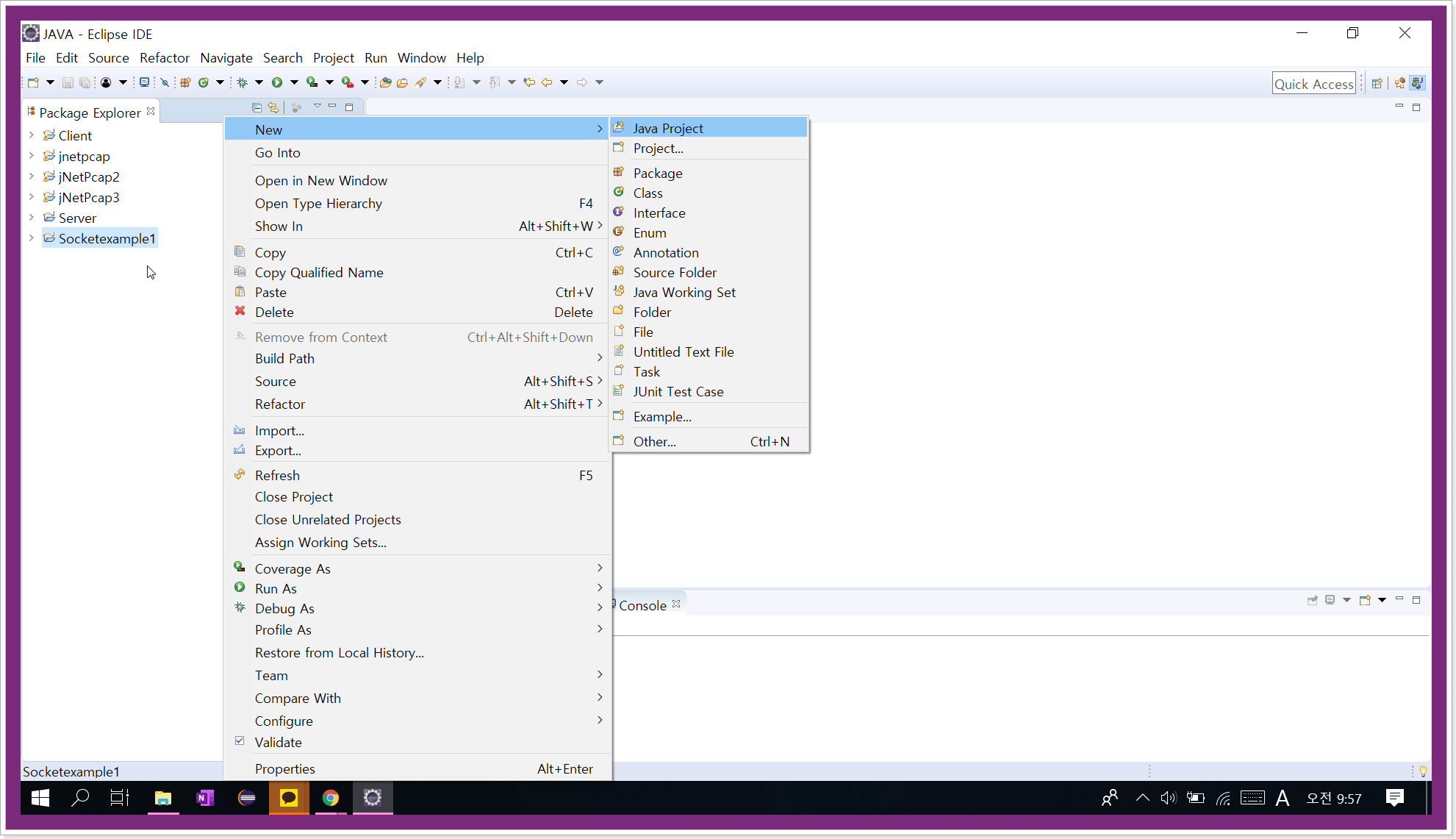Choose Close Project in the context menu
The image size is (1456, 839).
[417, 496]
